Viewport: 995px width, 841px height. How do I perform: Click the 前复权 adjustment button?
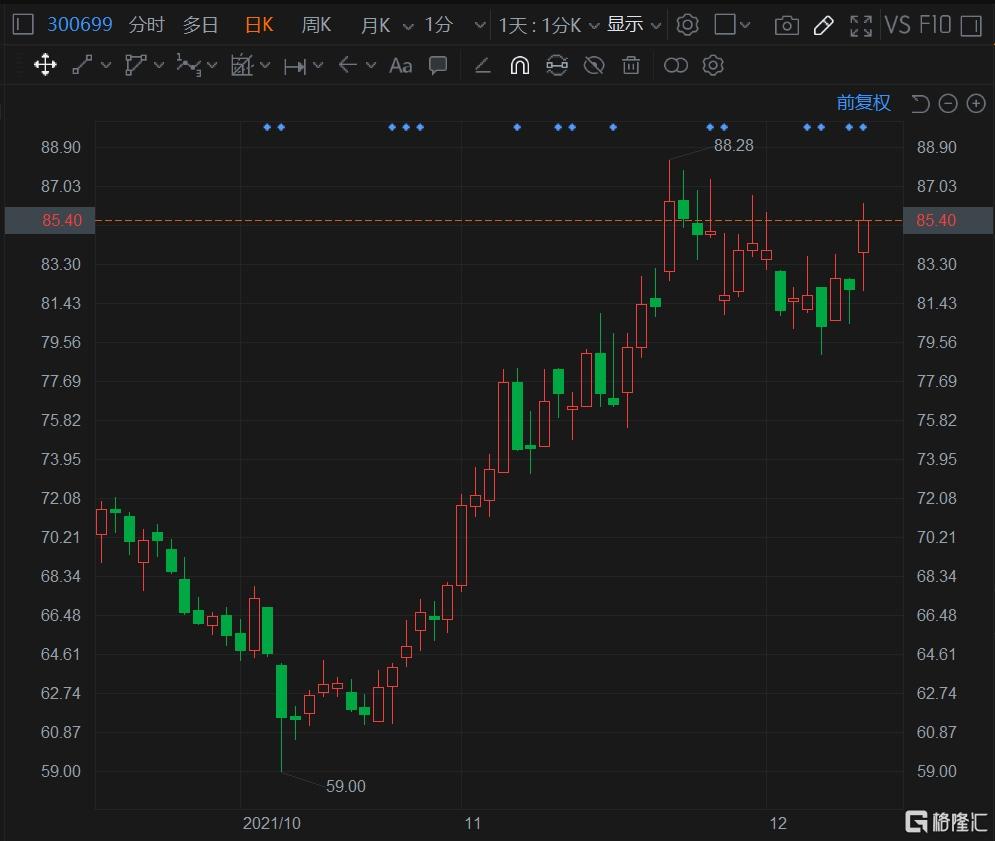tap(864, 103)
